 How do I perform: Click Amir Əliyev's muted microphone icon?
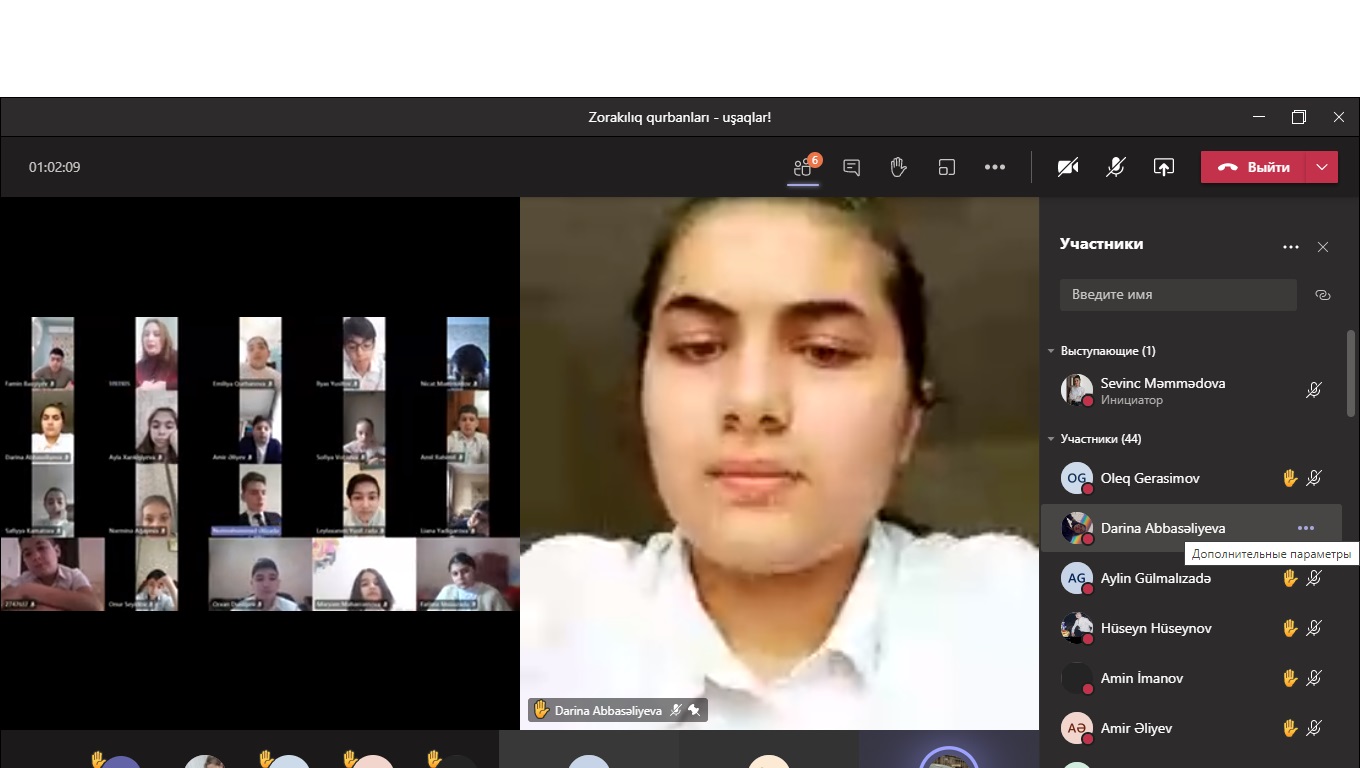click(1314, 728)
